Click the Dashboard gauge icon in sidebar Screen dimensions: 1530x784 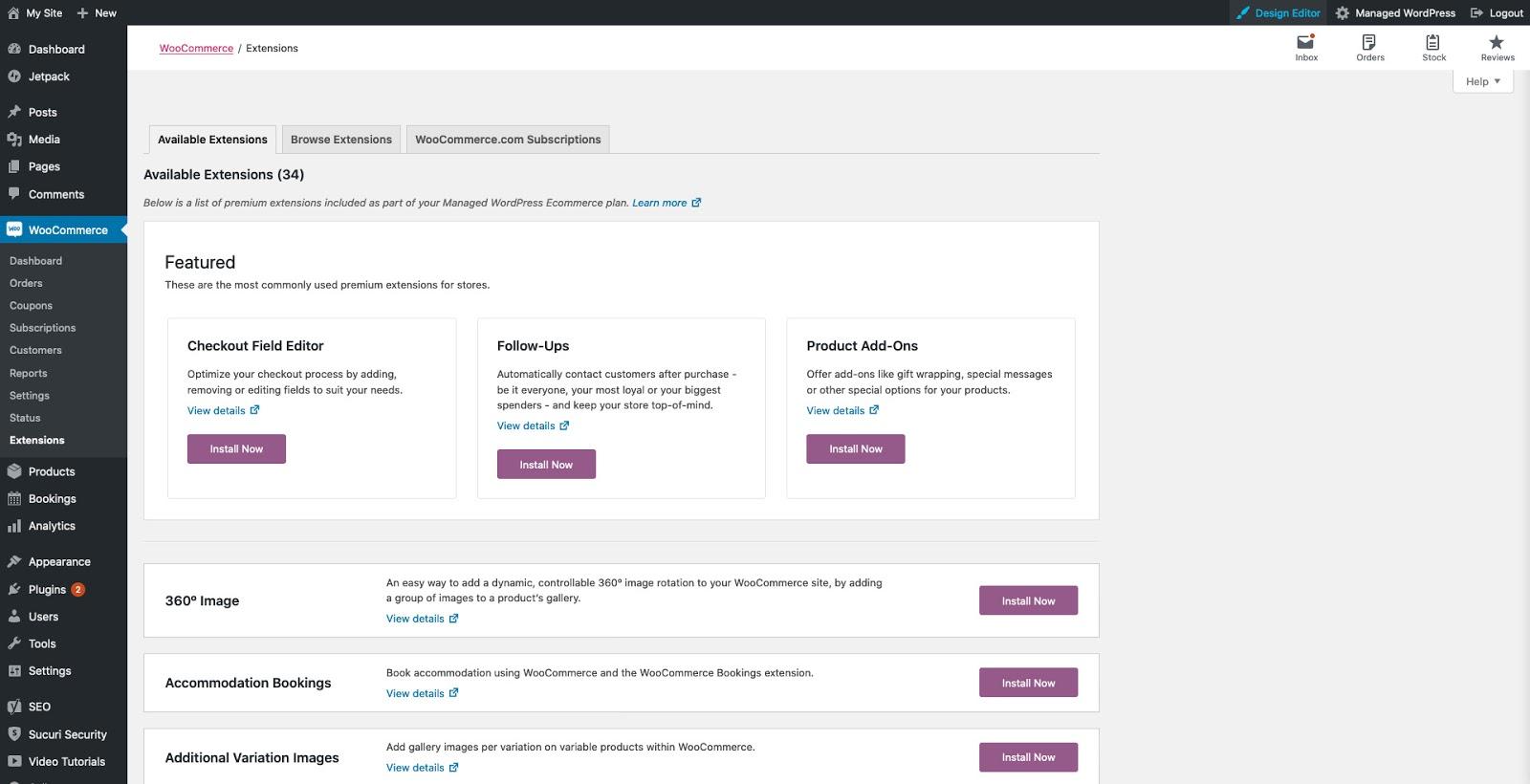point(14,49)
